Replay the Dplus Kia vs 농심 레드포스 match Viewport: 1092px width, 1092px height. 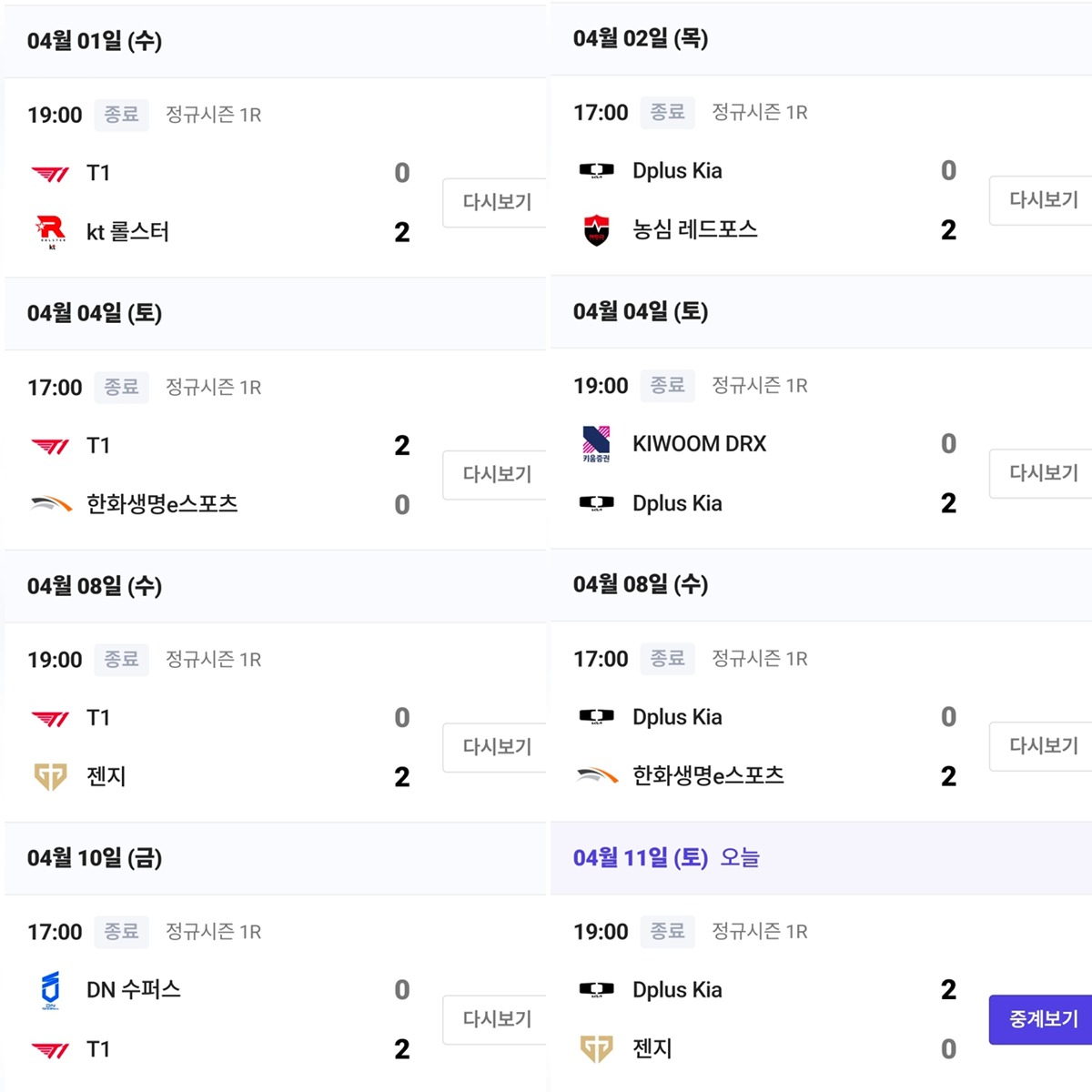1042,200
